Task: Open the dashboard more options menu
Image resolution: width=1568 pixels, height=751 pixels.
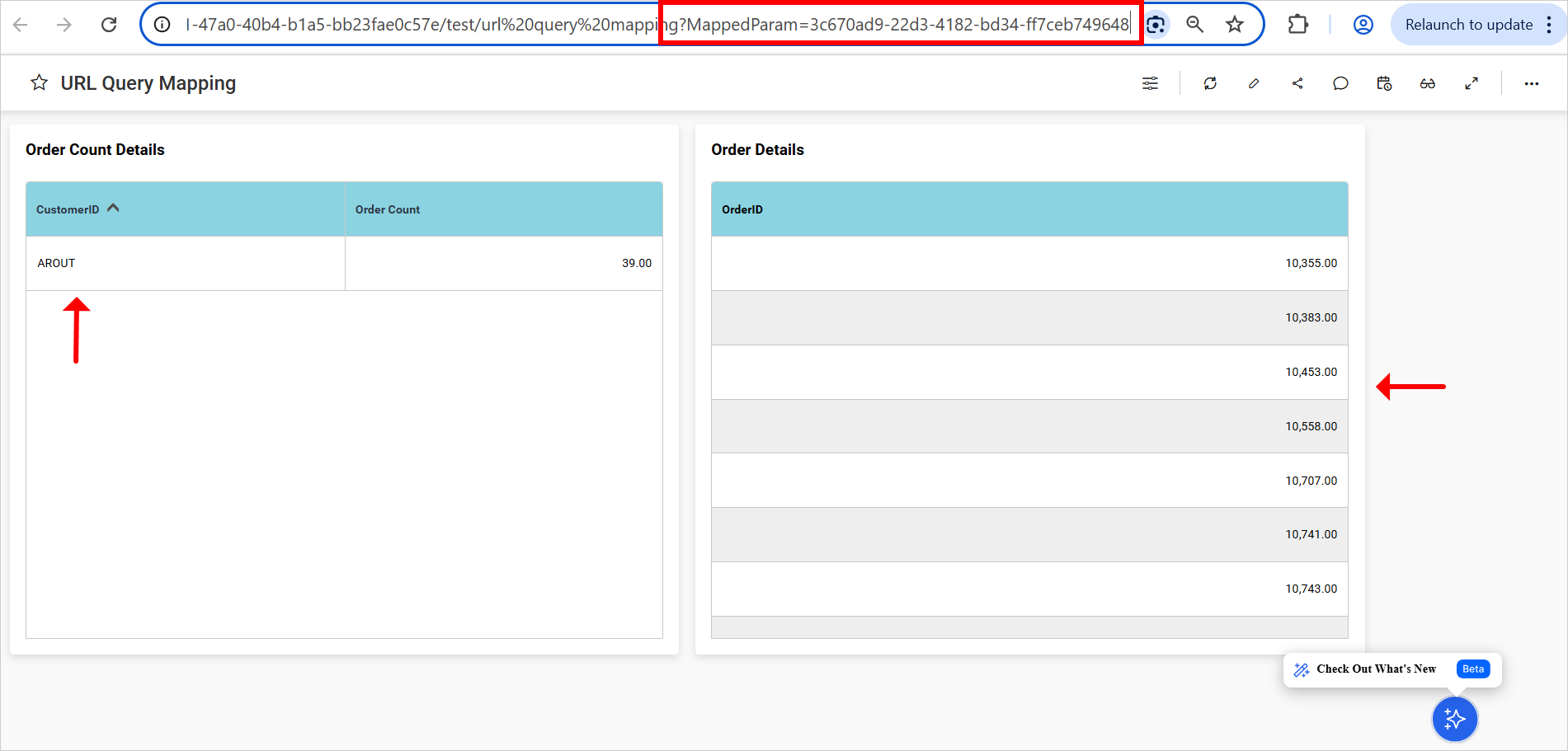Action: tap(1532, 83)
